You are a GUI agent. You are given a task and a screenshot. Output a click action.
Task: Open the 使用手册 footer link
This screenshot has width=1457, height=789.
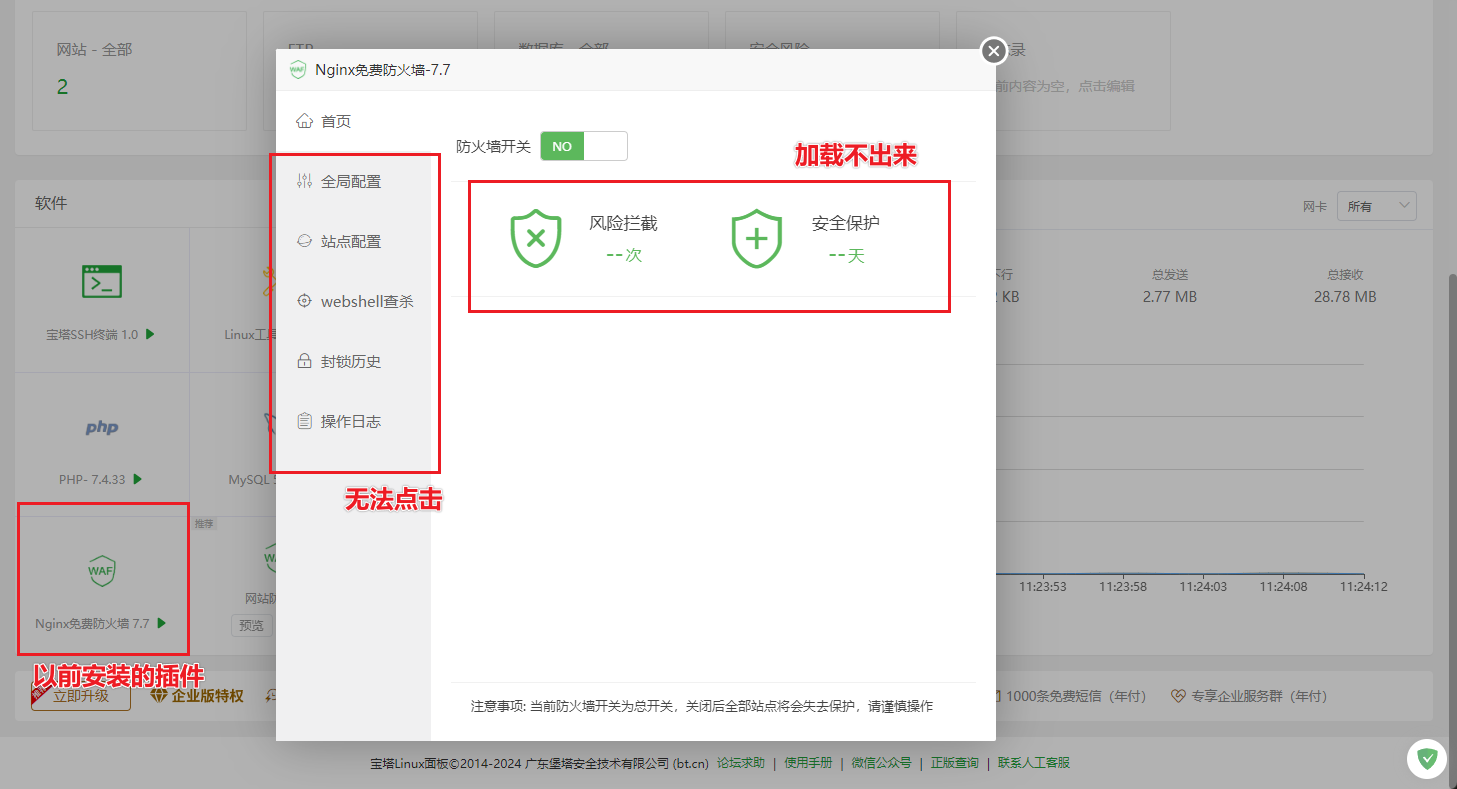click(808, 763)
